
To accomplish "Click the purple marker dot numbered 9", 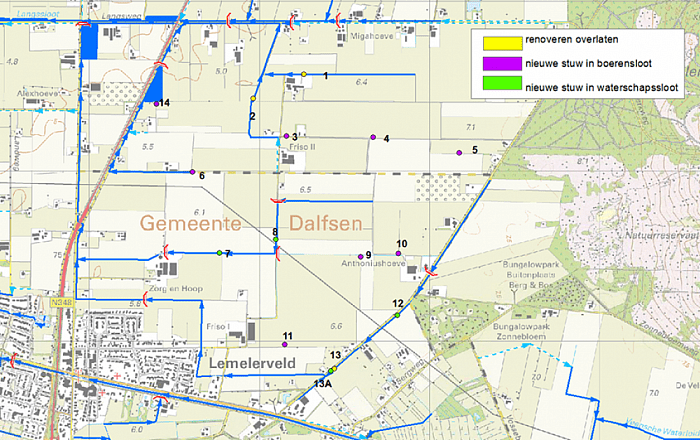I will (x=360, y=257).
